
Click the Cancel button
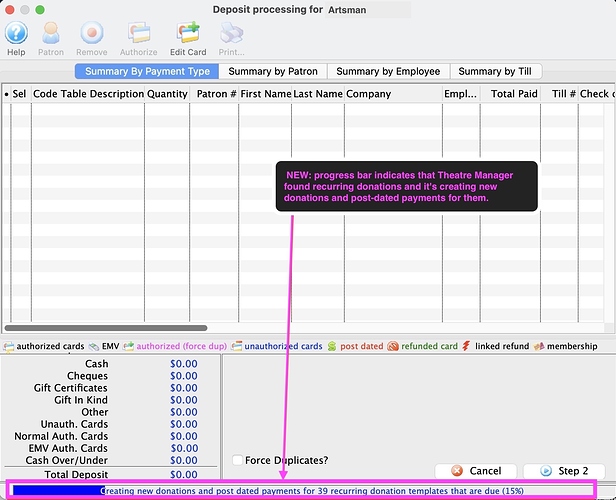click(x=476, y=471)
